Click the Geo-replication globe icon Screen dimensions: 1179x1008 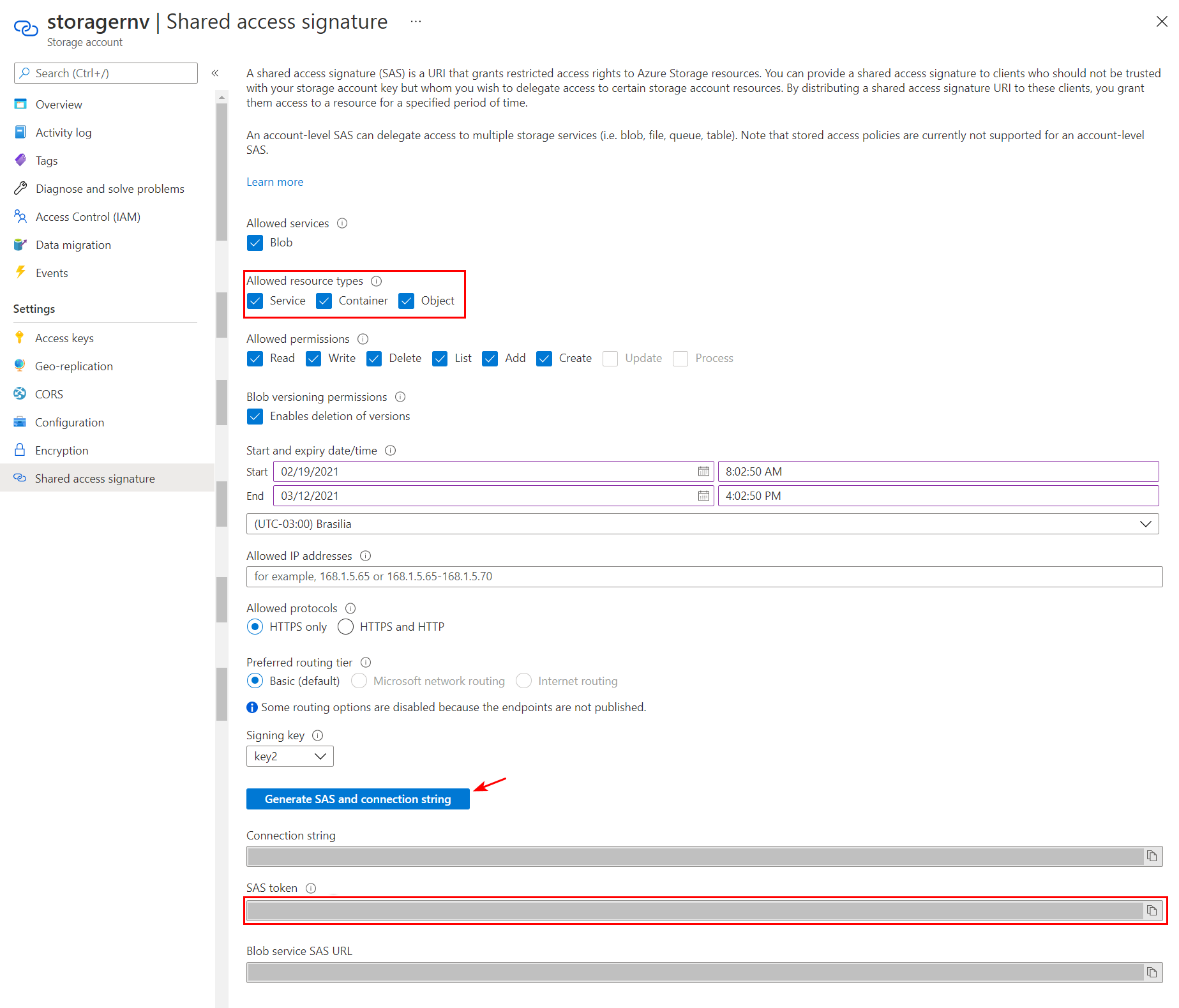(x=20, y=366)
